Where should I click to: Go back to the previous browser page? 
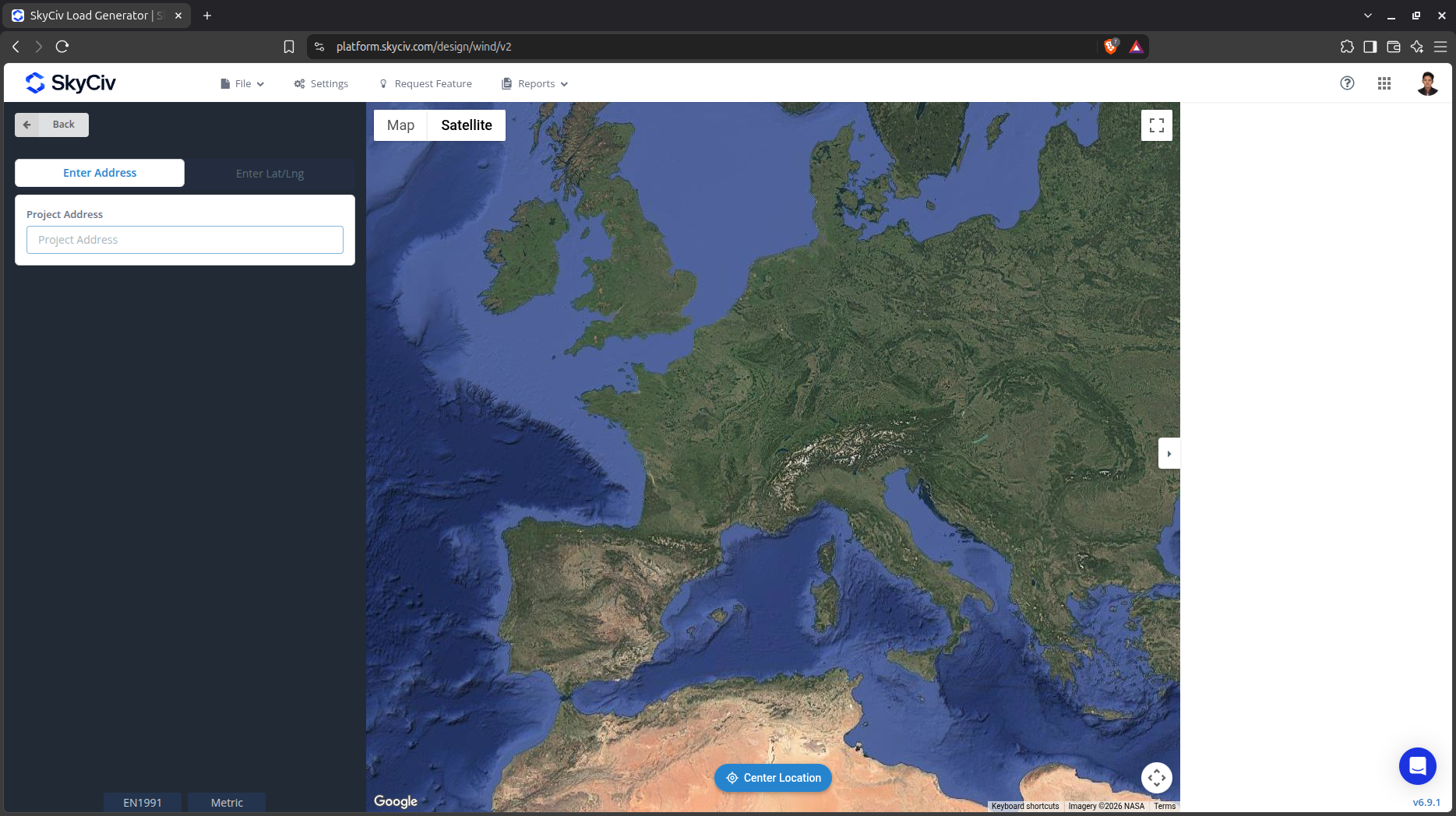point(16,47)
